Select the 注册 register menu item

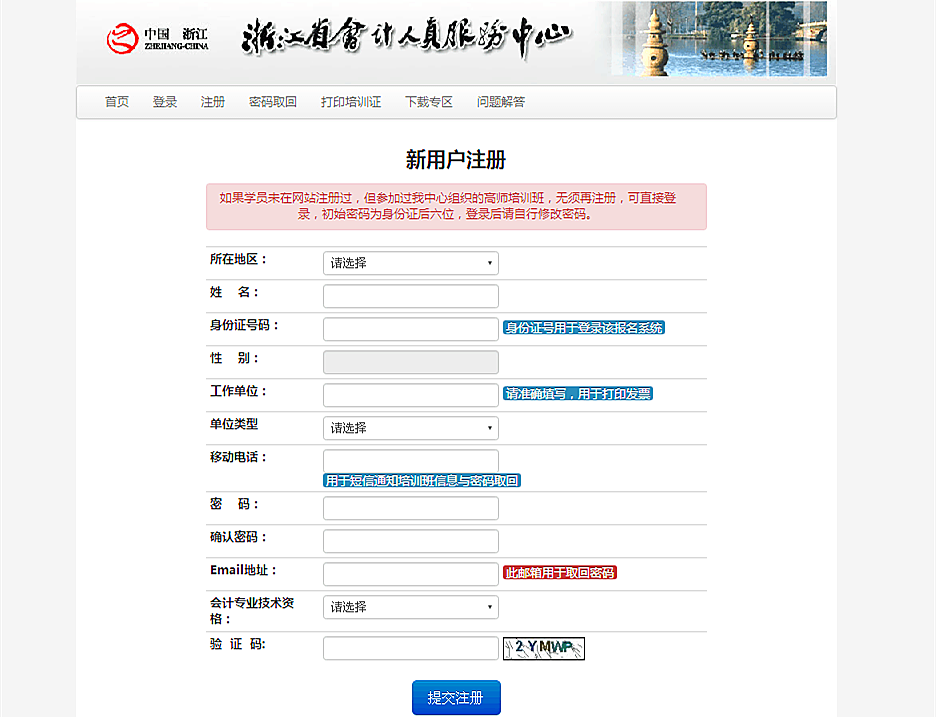[x=213, y=102]
